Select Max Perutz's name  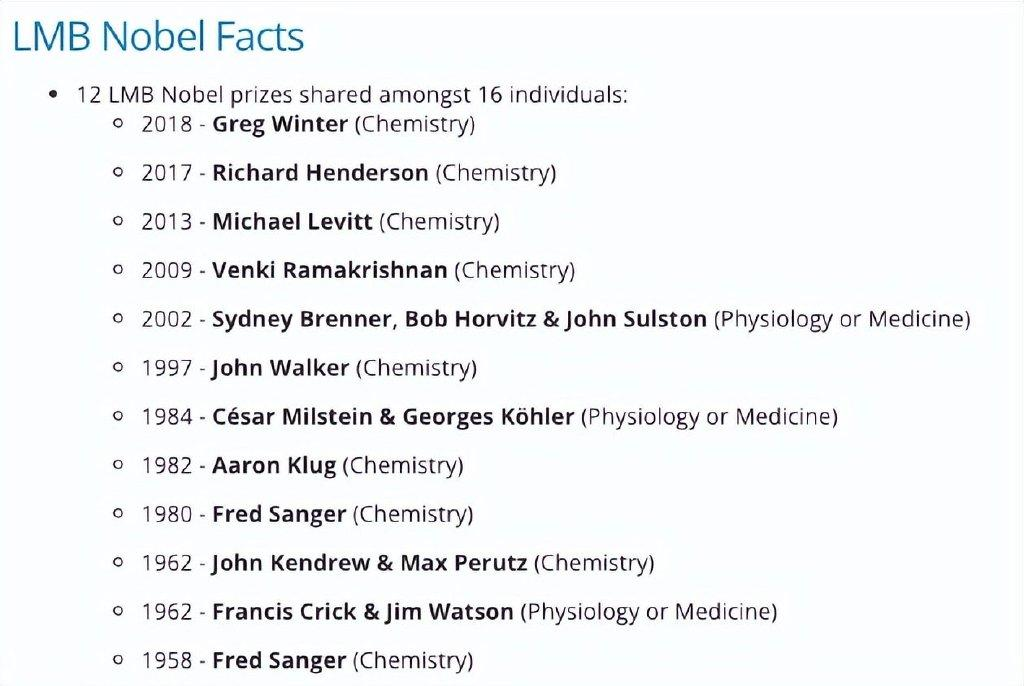coord(464,563)
